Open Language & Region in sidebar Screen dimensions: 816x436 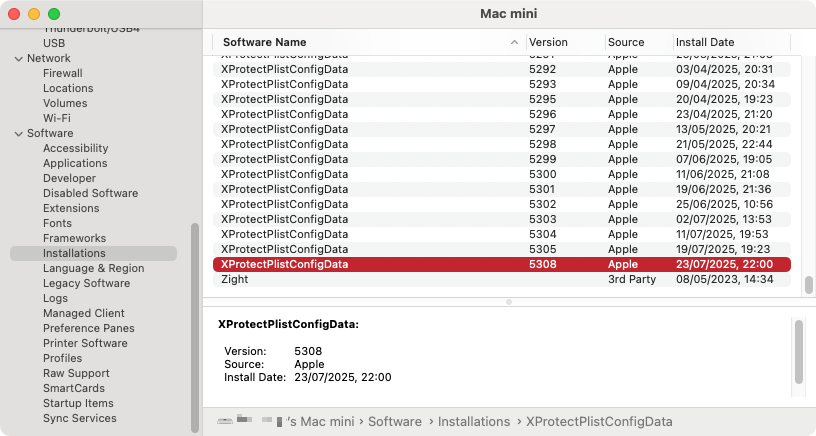point(94,268)
